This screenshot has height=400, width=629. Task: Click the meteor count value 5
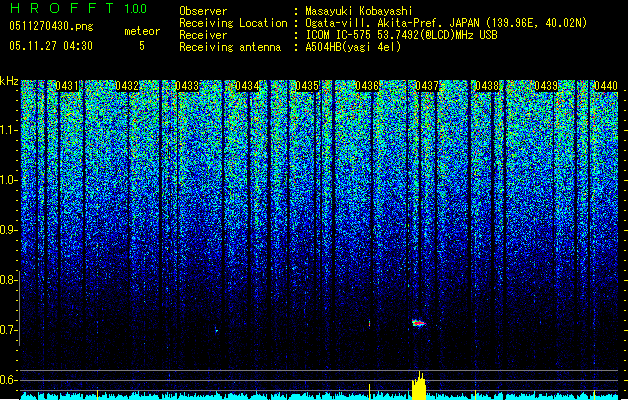pos(142,46)
